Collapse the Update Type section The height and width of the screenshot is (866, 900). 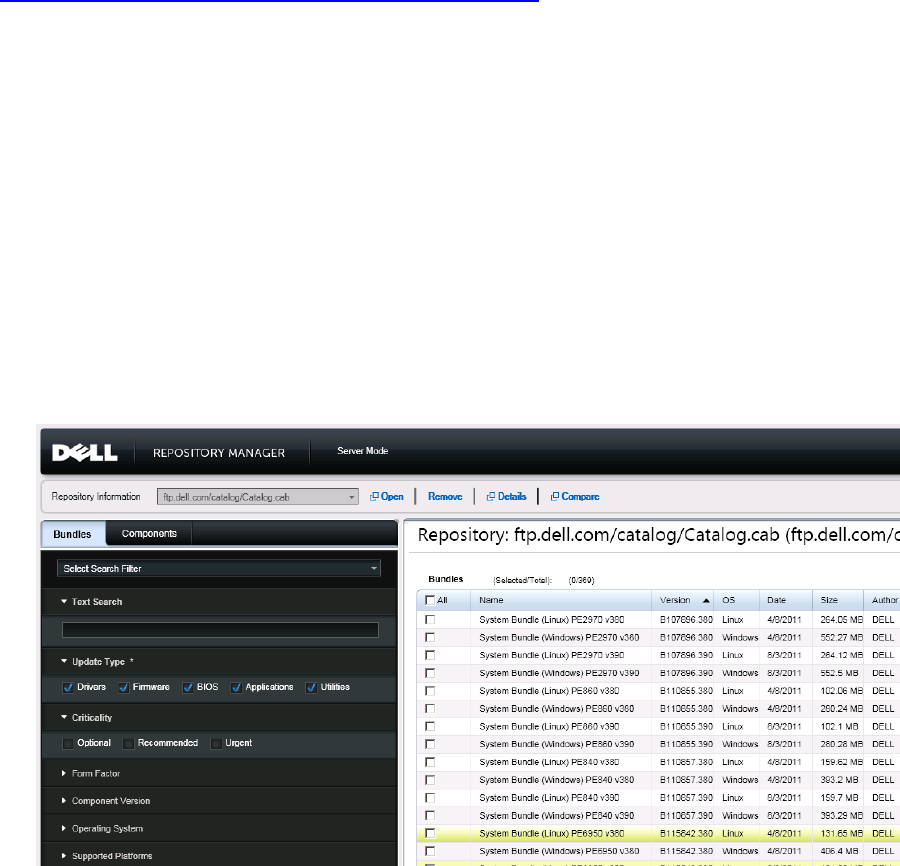(x=64, y=661)
